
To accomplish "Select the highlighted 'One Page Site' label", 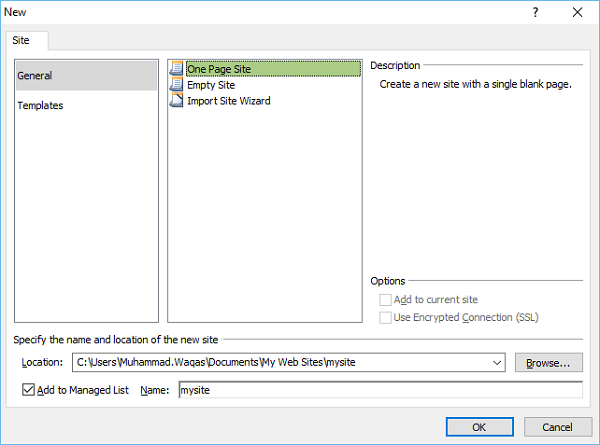I will pyautogui.click(x=218, y=69).
